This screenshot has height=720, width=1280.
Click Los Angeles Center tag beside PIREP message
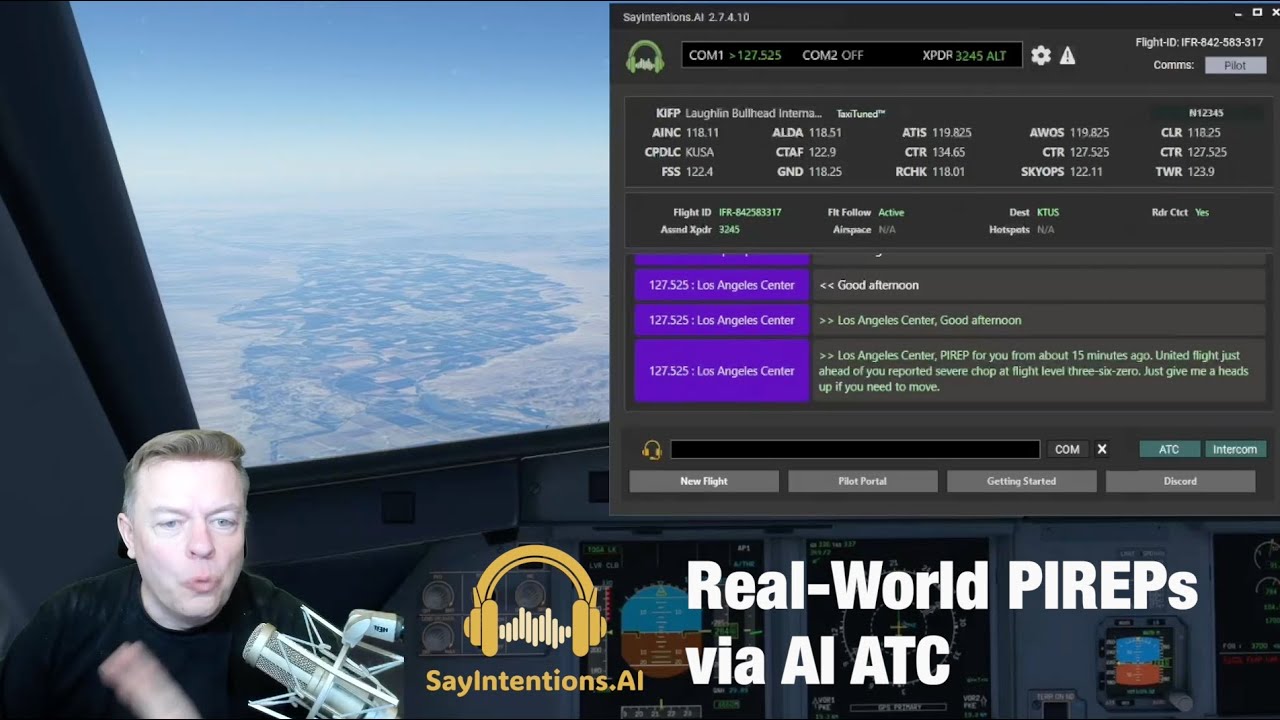pos(721,370)
